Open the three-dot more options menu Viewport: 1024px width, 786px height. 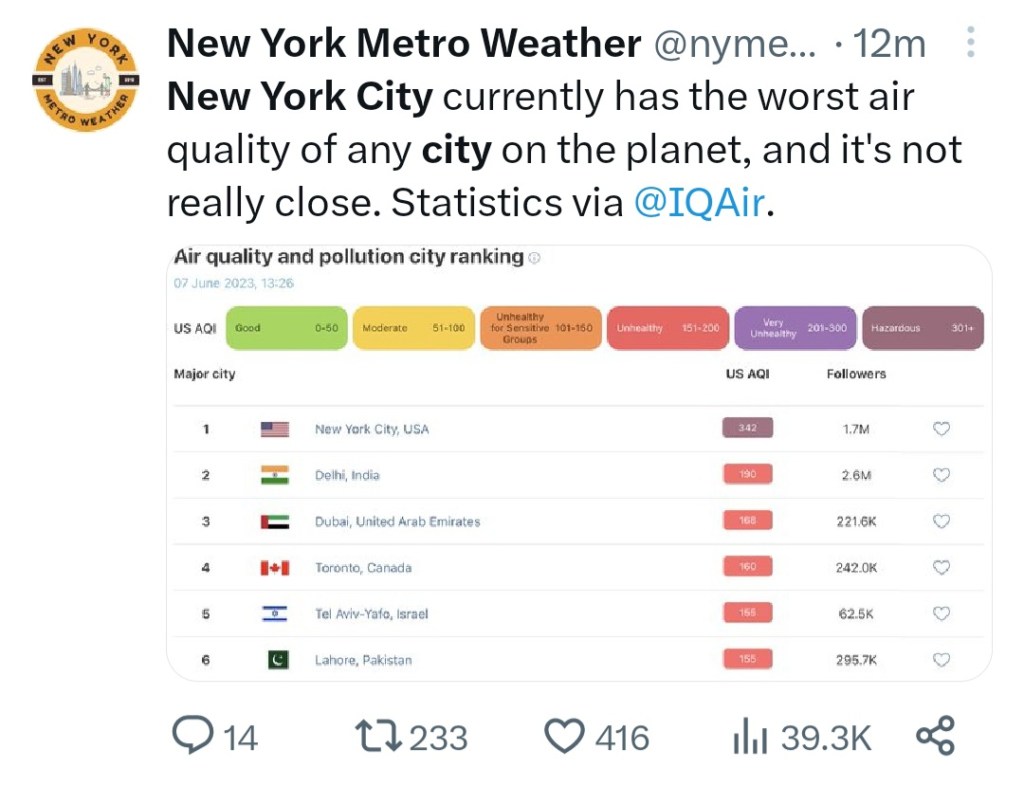(x=970, y=43)
